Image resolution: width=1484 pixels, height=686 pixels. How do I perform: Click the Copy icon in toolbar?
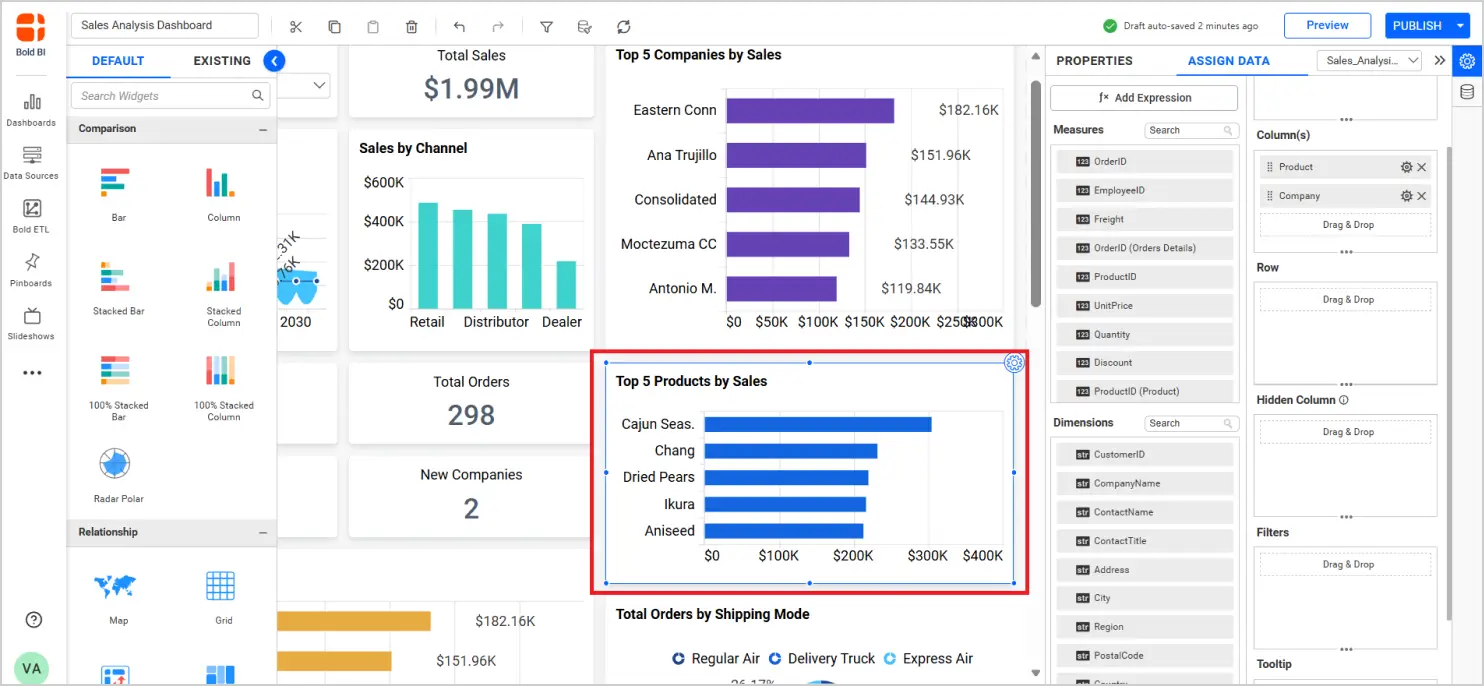tap(334, 27)
